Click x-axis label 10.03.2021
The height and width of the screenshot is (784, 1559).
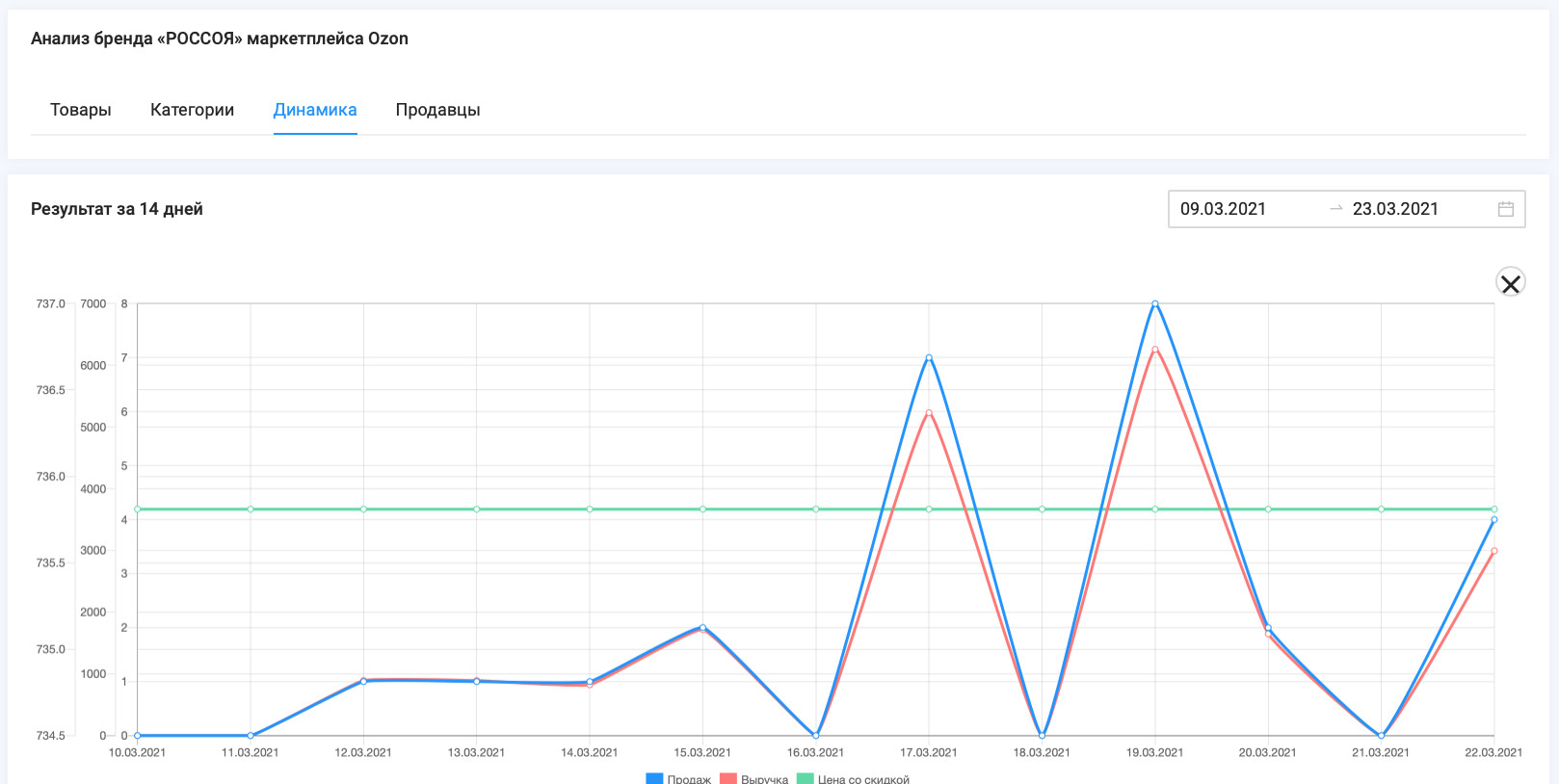pyautogui.click(x=138, y=752)
